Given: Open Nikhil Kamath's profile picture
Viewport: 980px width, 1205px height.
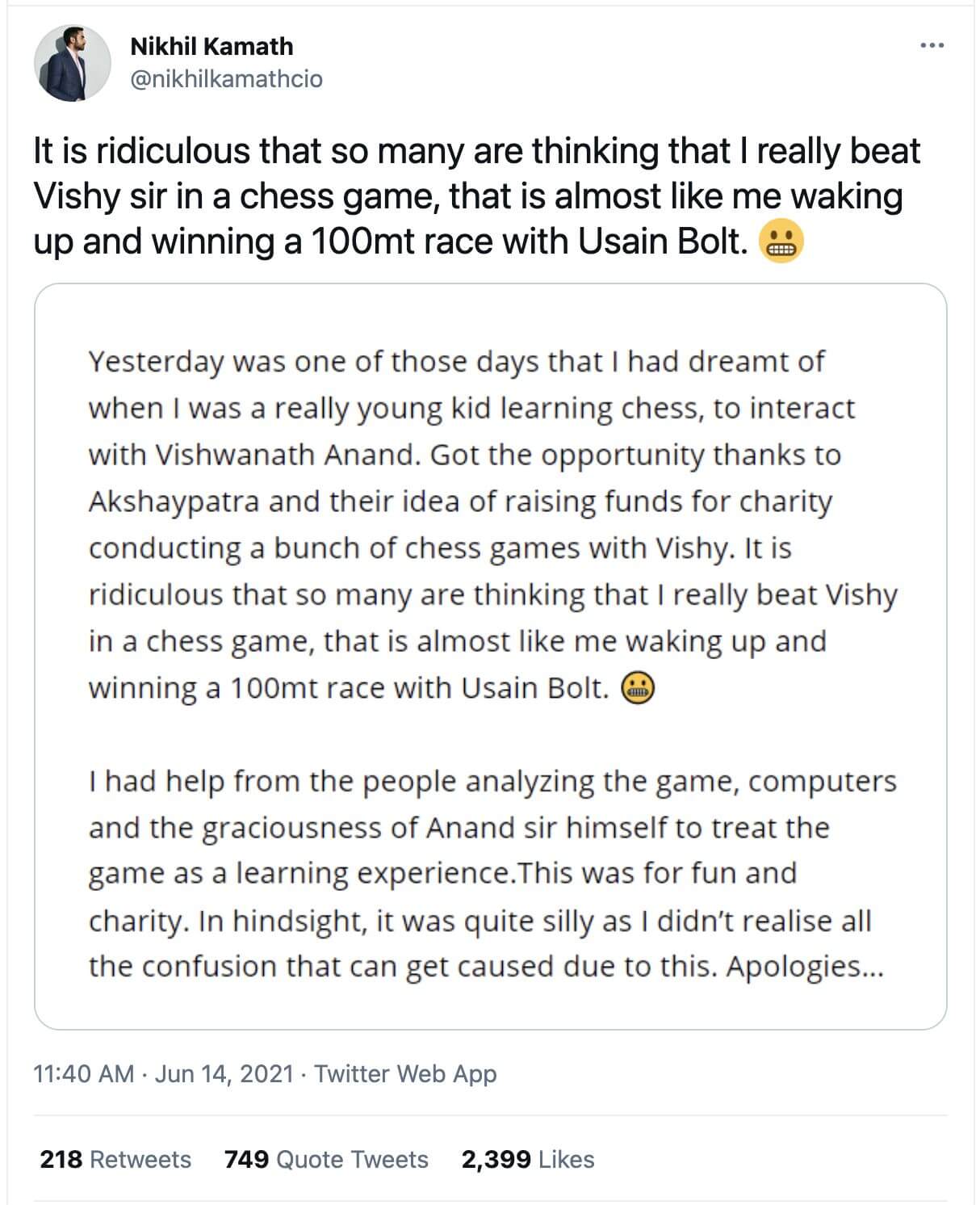Looking at the screenshot, I should [x=72, y=63].
